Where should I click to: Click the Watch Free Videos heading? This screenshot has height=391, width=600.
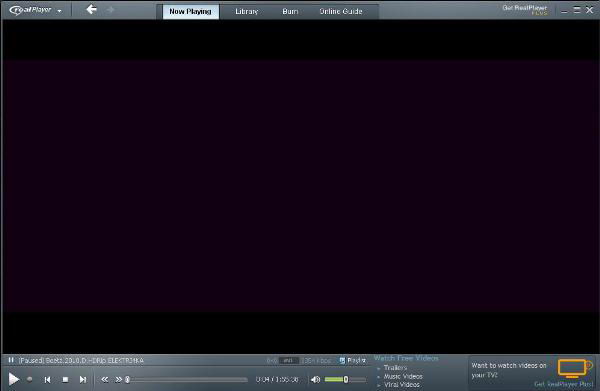click(406, 358)
